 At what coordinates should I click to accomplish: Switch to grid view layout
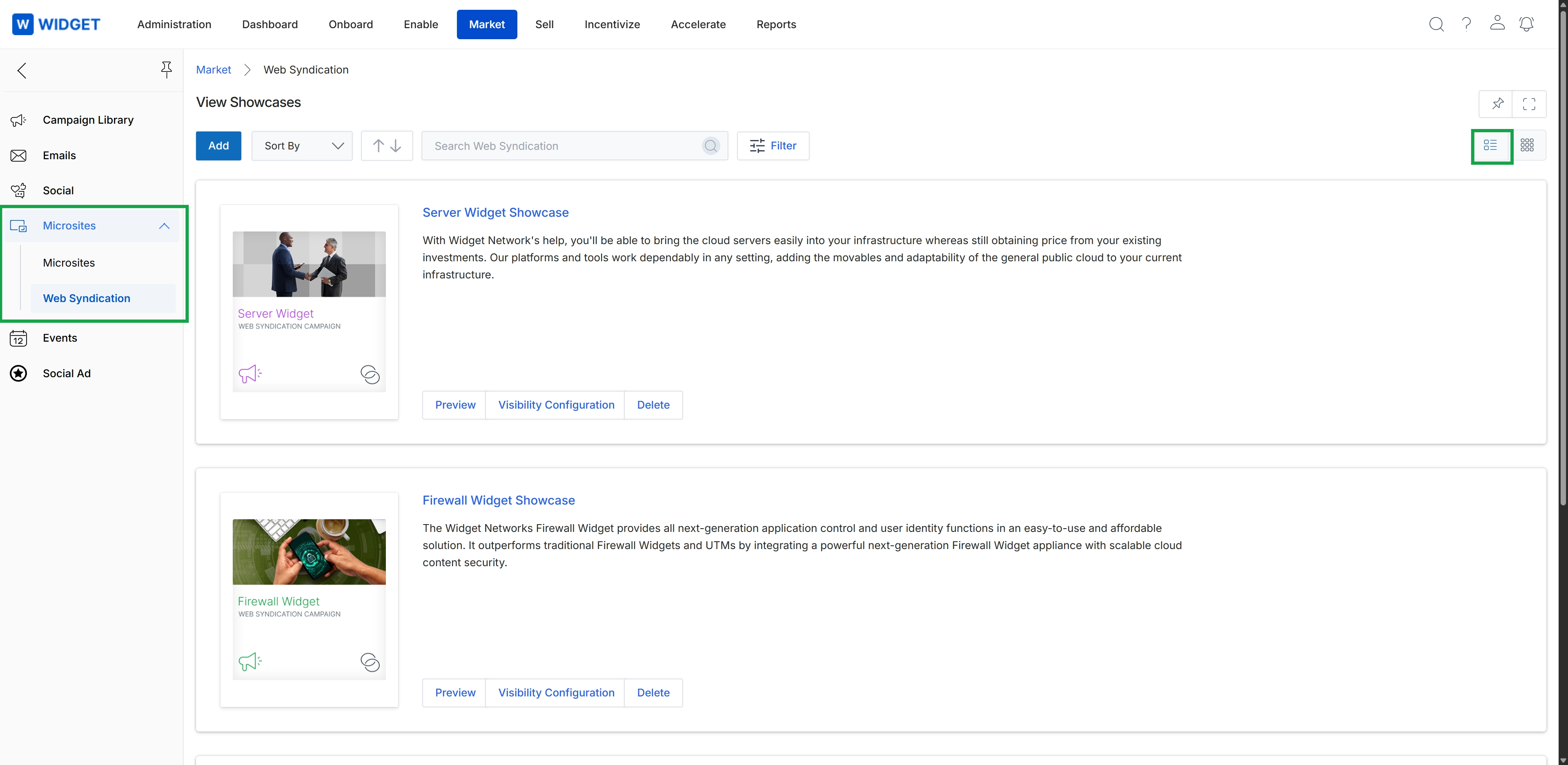tap(1527, 145)
